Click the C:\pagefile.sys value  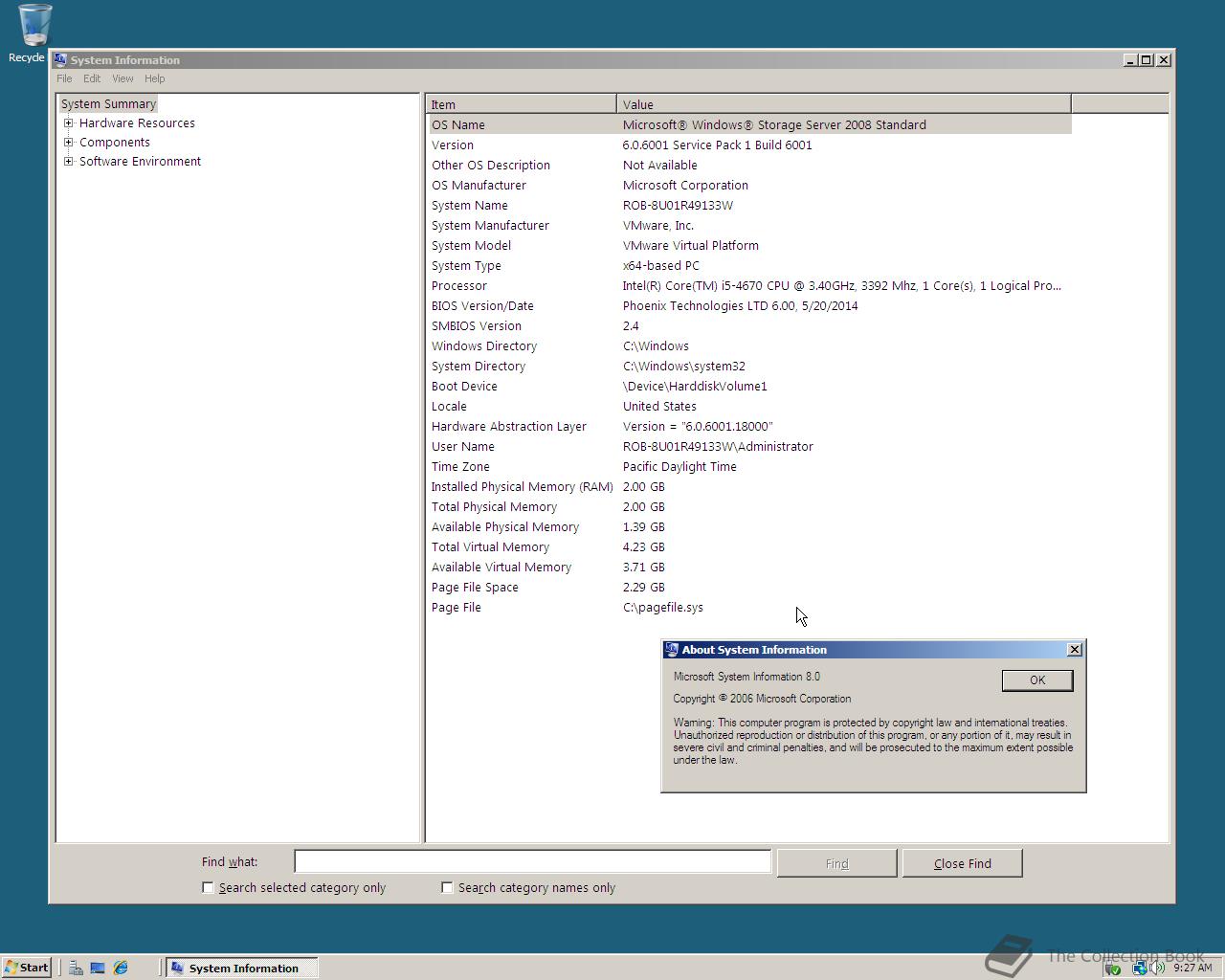coord(663,607)
